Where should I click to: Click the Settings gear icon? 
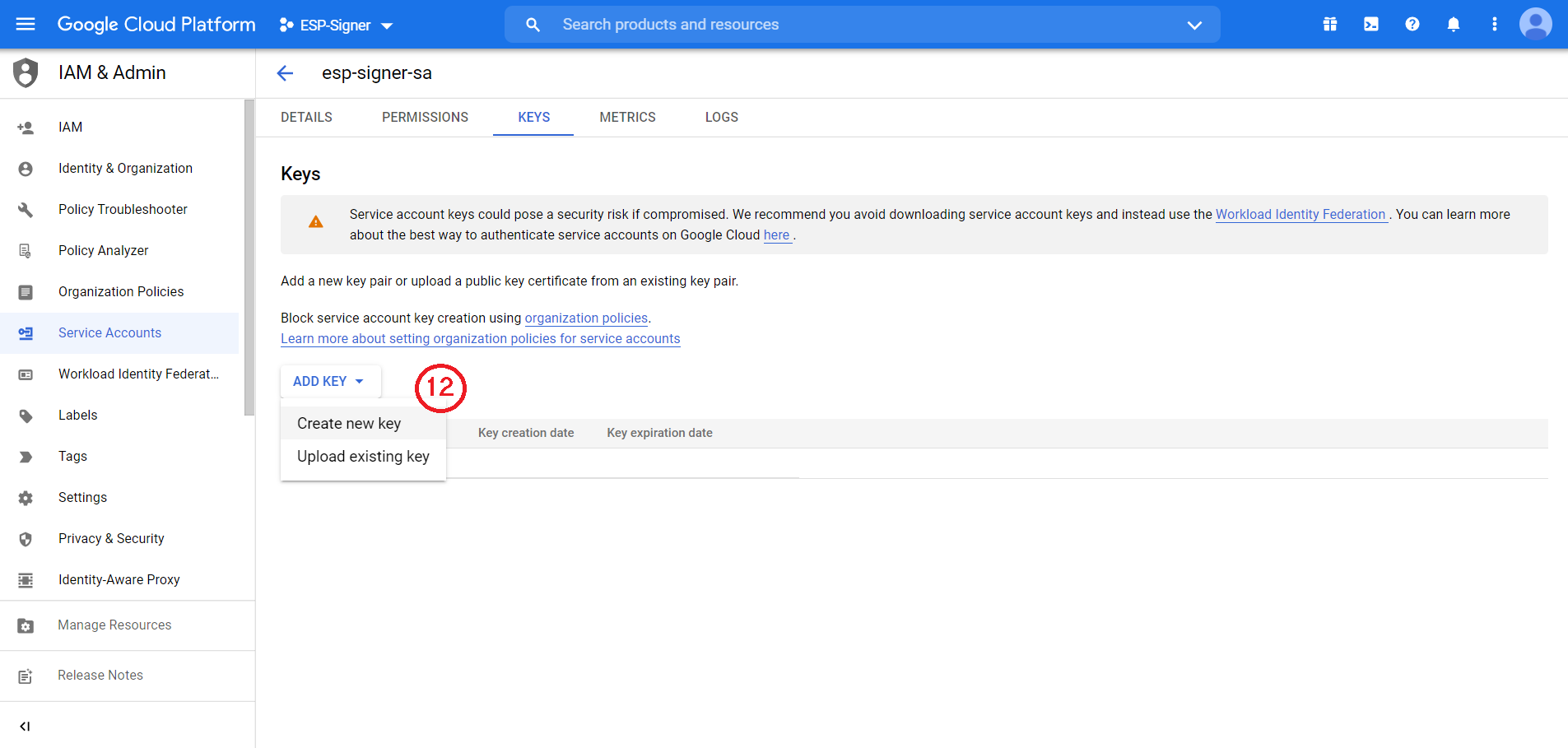pyautogui.click(x=26, y=498)
